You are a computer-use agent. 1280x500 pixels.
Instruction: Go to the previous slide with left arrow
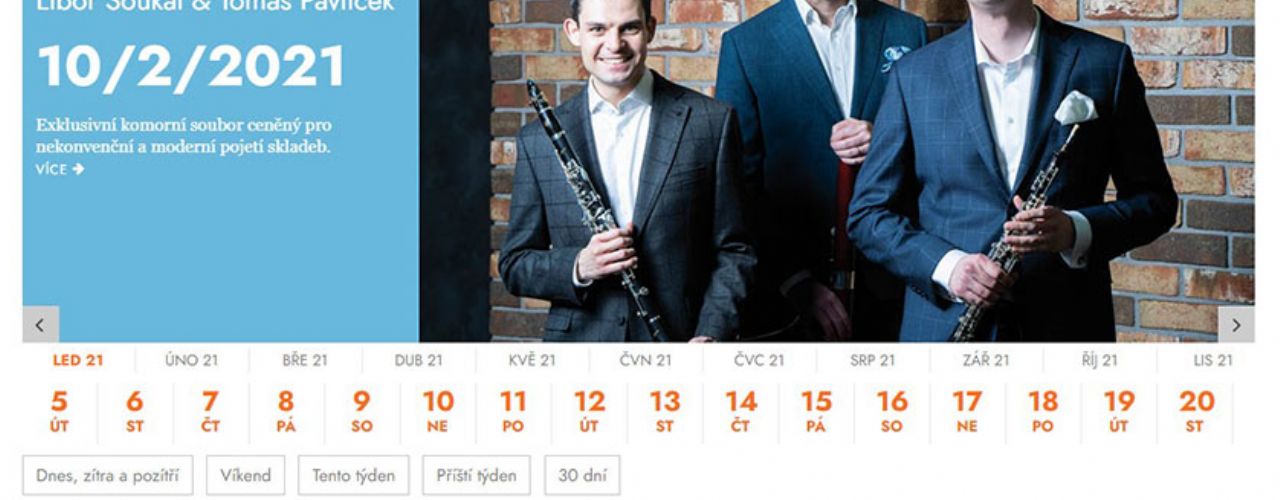coord(40,324)
